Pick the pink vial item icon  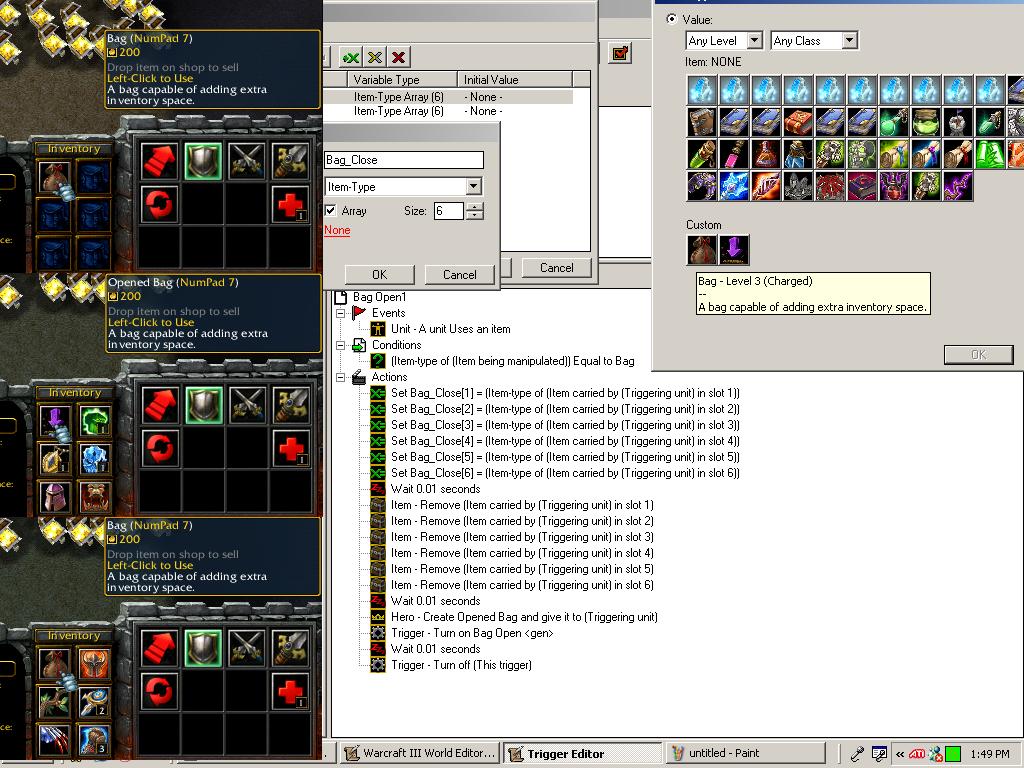pos(734,154)
